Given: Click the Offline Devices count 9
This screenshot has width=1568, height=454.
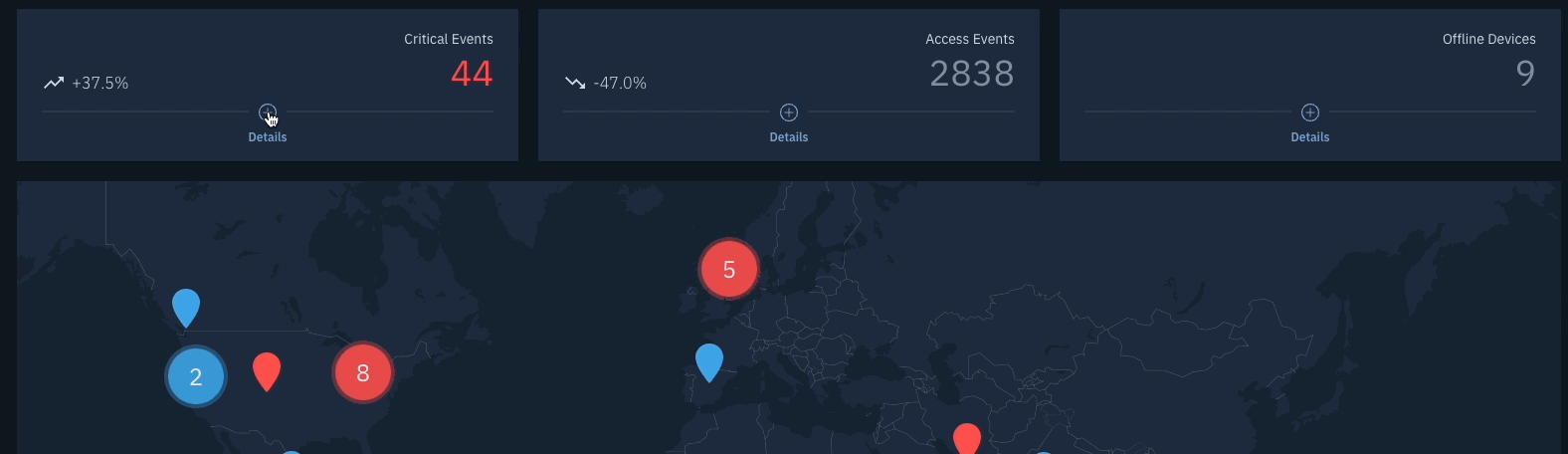Looking at the screenshot, I should 1525,74.
